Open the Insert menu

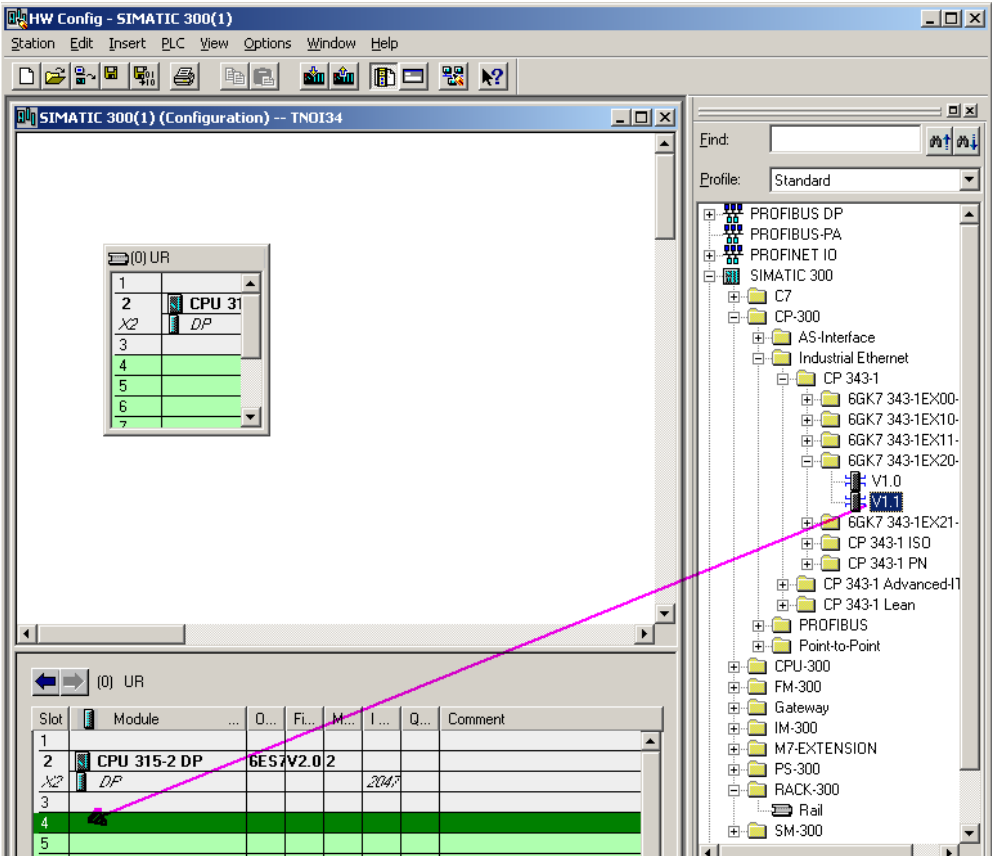click(x=127, y=43)
